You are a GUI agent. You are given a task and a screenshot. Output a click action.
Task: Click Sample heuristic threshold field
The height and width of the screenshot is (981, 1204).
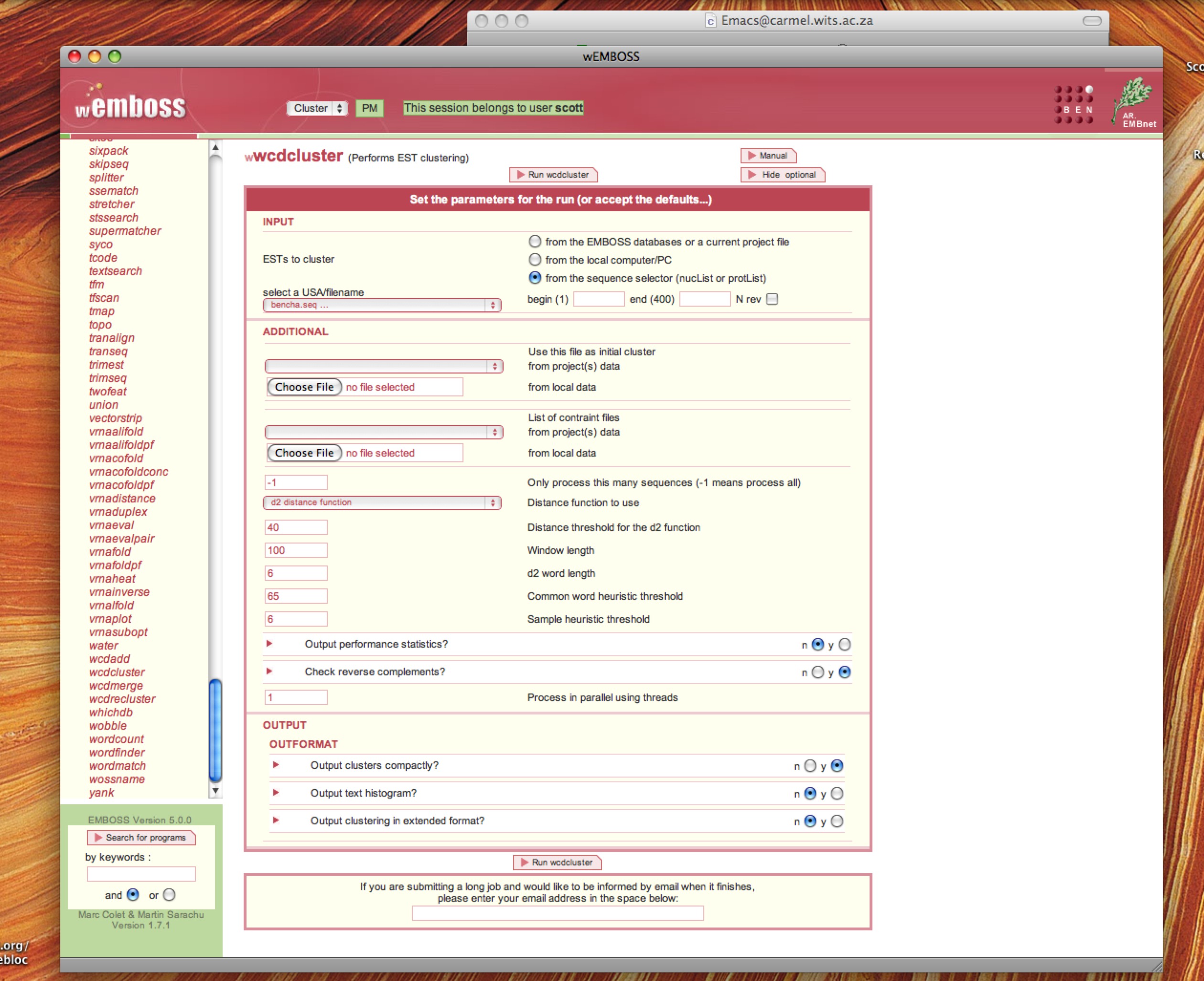pos(296,619)
